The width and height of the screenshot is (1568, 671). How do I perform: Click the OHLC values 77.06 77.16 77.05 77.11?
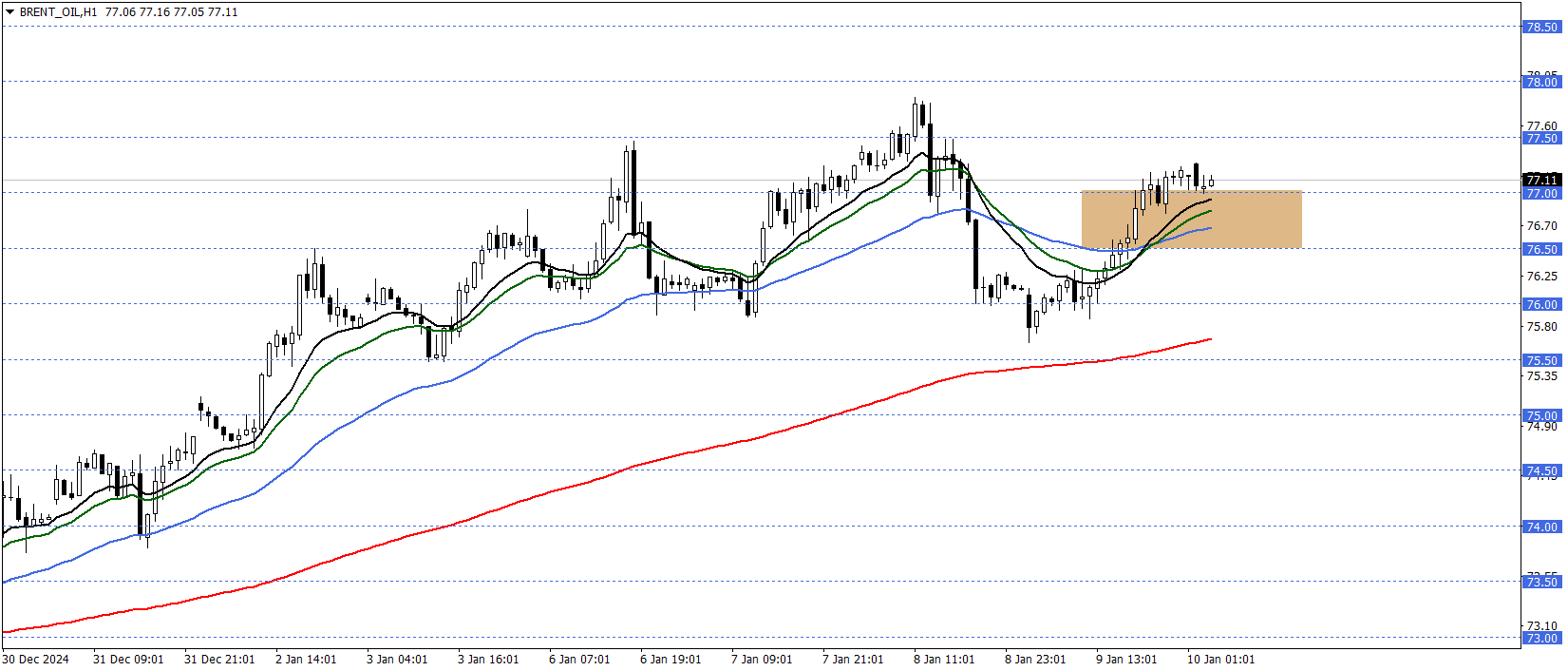point(171,12)
